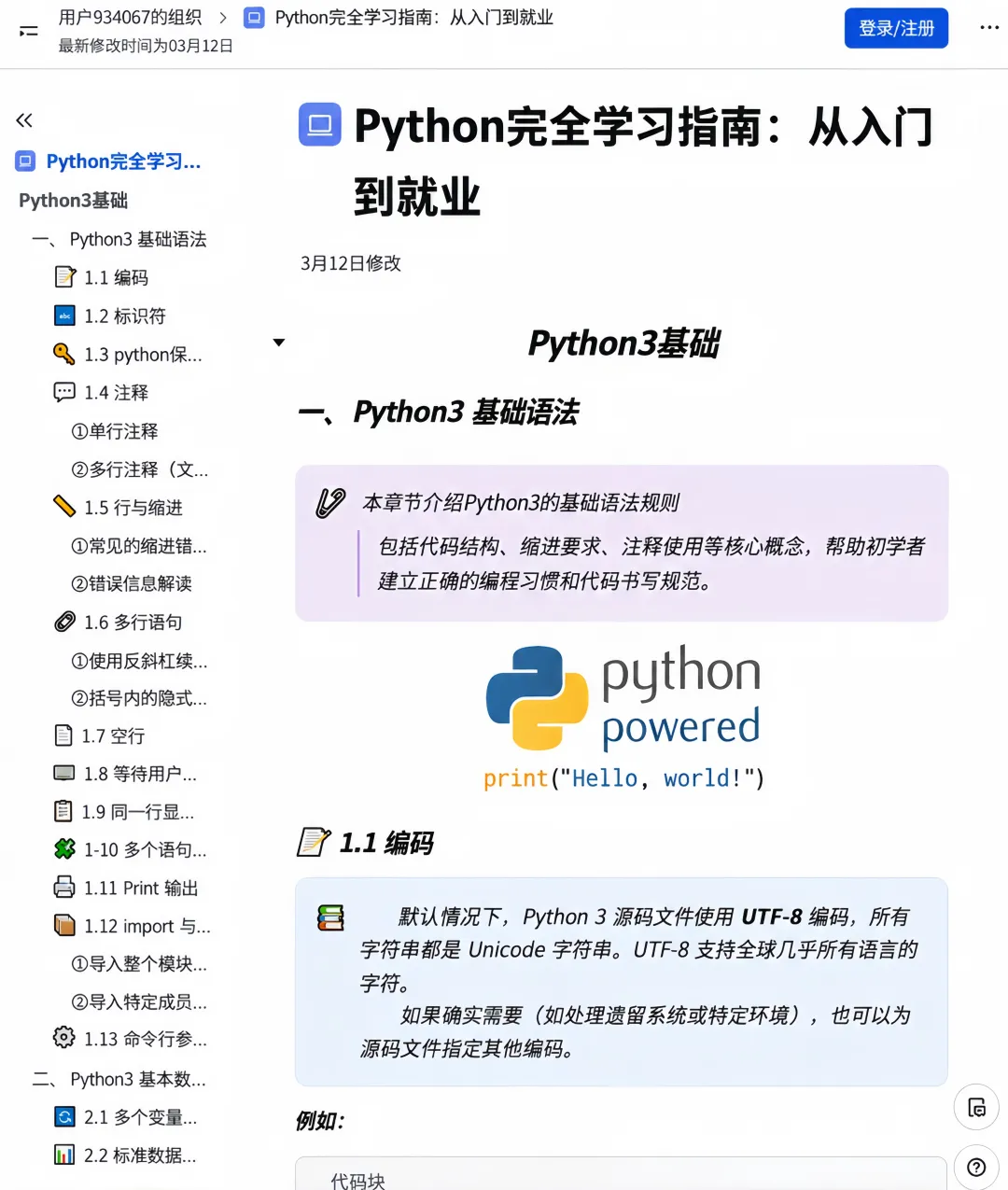Click the bar chart icon for 2.2 标准数据...
Screen dimensions: 1008x1190
64,1155
